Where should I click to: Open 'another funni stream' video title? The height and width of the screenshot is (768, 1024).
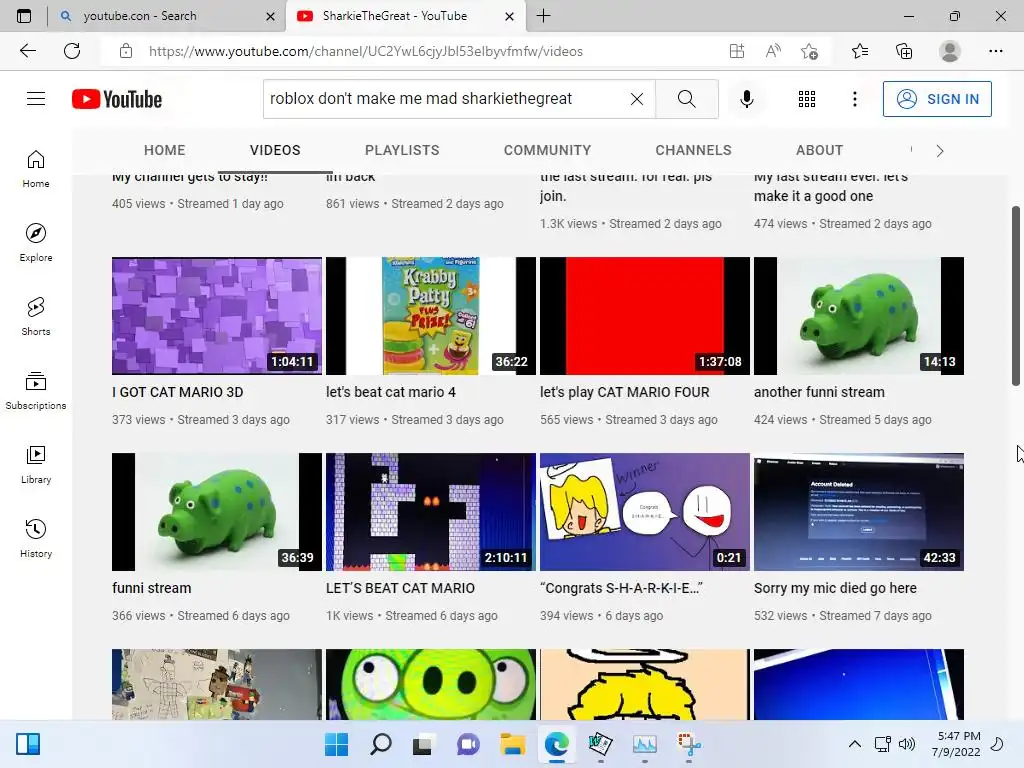click(820, 392)
